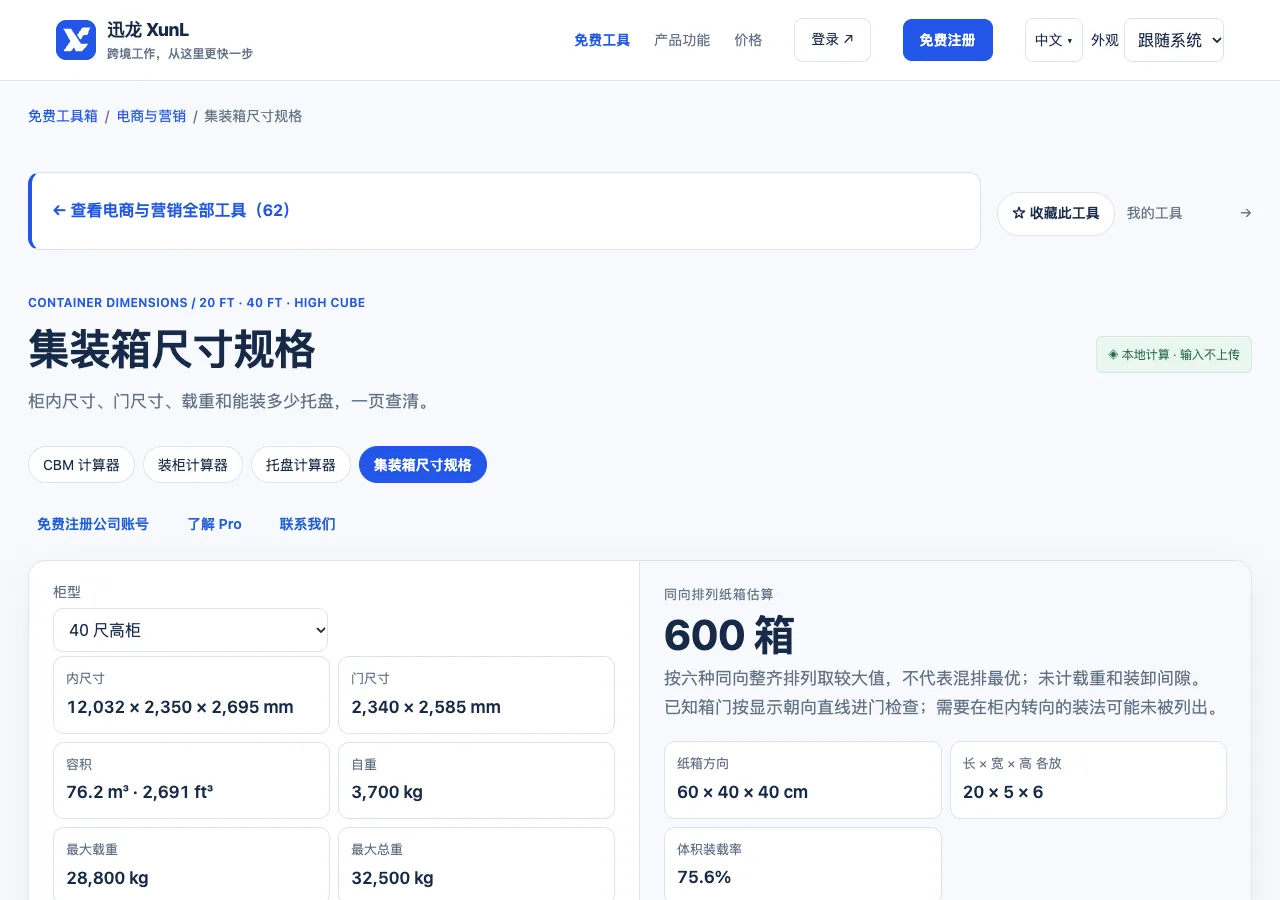
Task: Click the 体积装载率 value 75.6%
Action: pos(704,877)
